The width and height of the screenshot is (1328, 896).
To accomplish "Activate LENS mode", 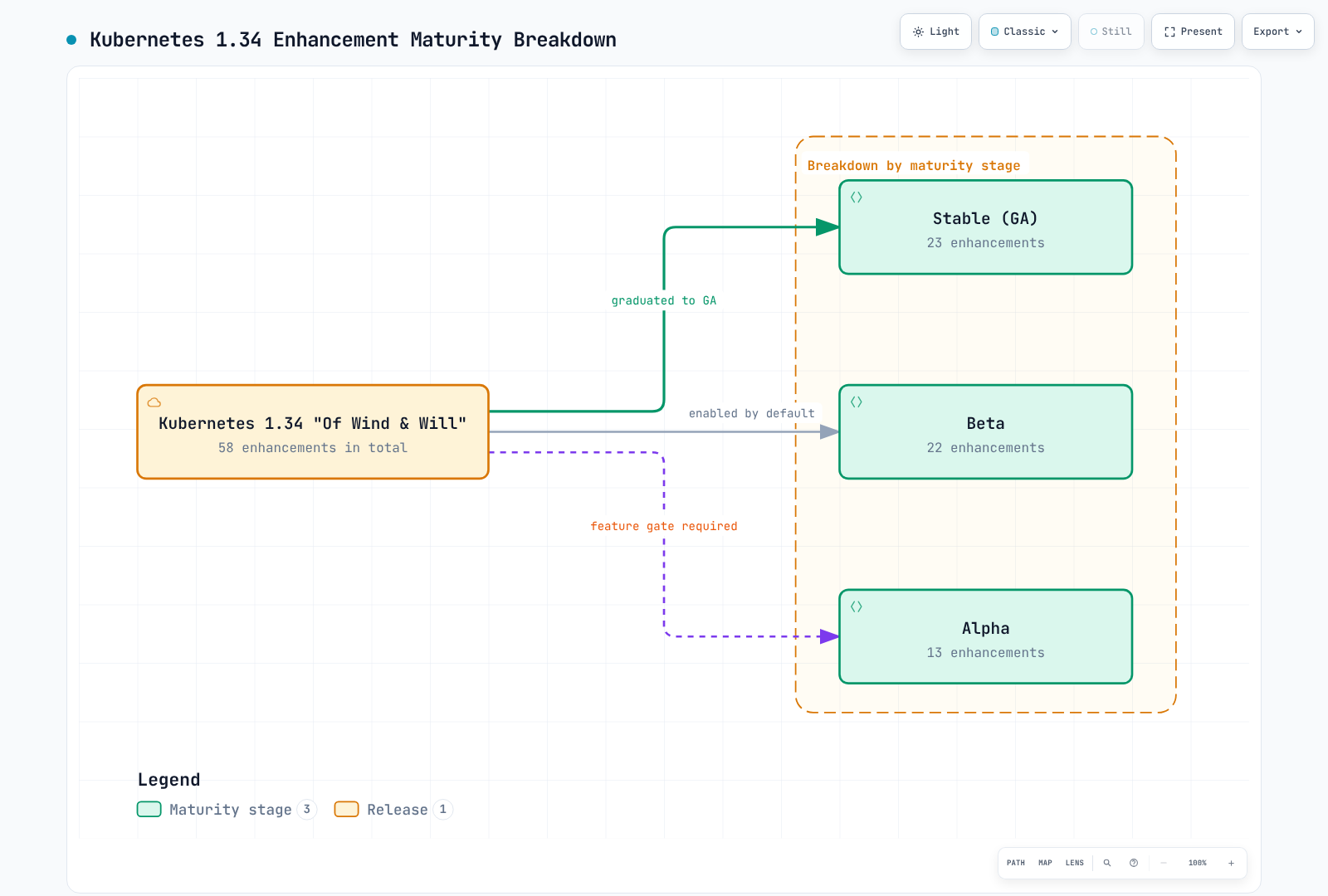I will pos(1075,863).
